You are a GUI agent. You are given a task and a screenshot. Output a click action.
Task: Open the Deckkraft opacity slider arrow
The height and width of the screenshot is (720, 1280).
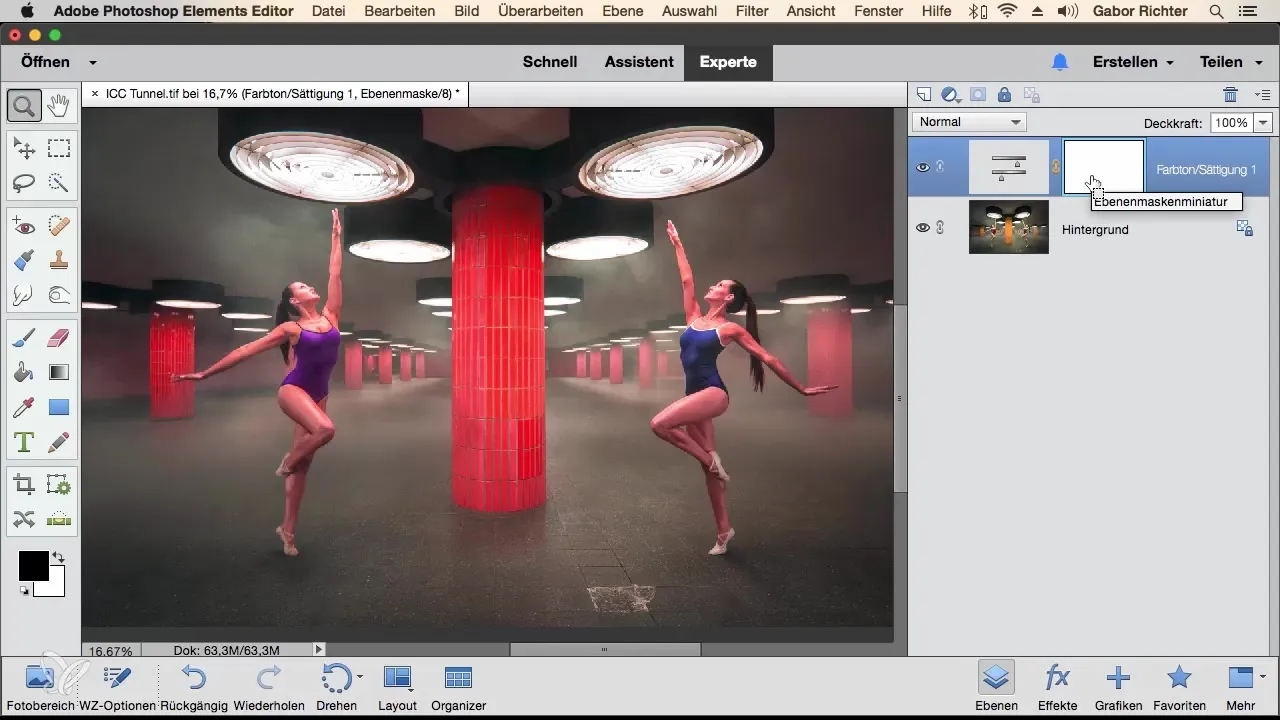point(1263,122)
